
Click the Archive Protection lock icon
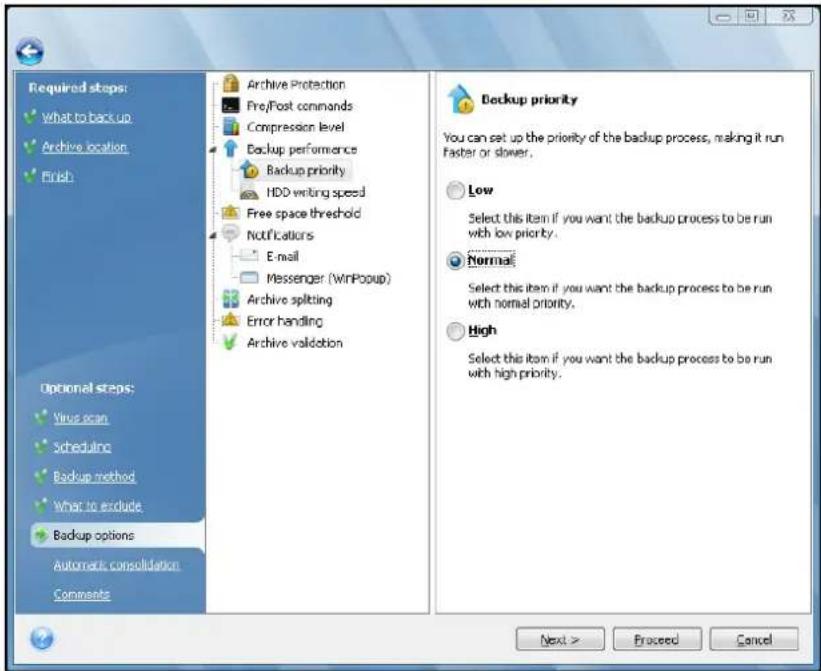(230, 84)
